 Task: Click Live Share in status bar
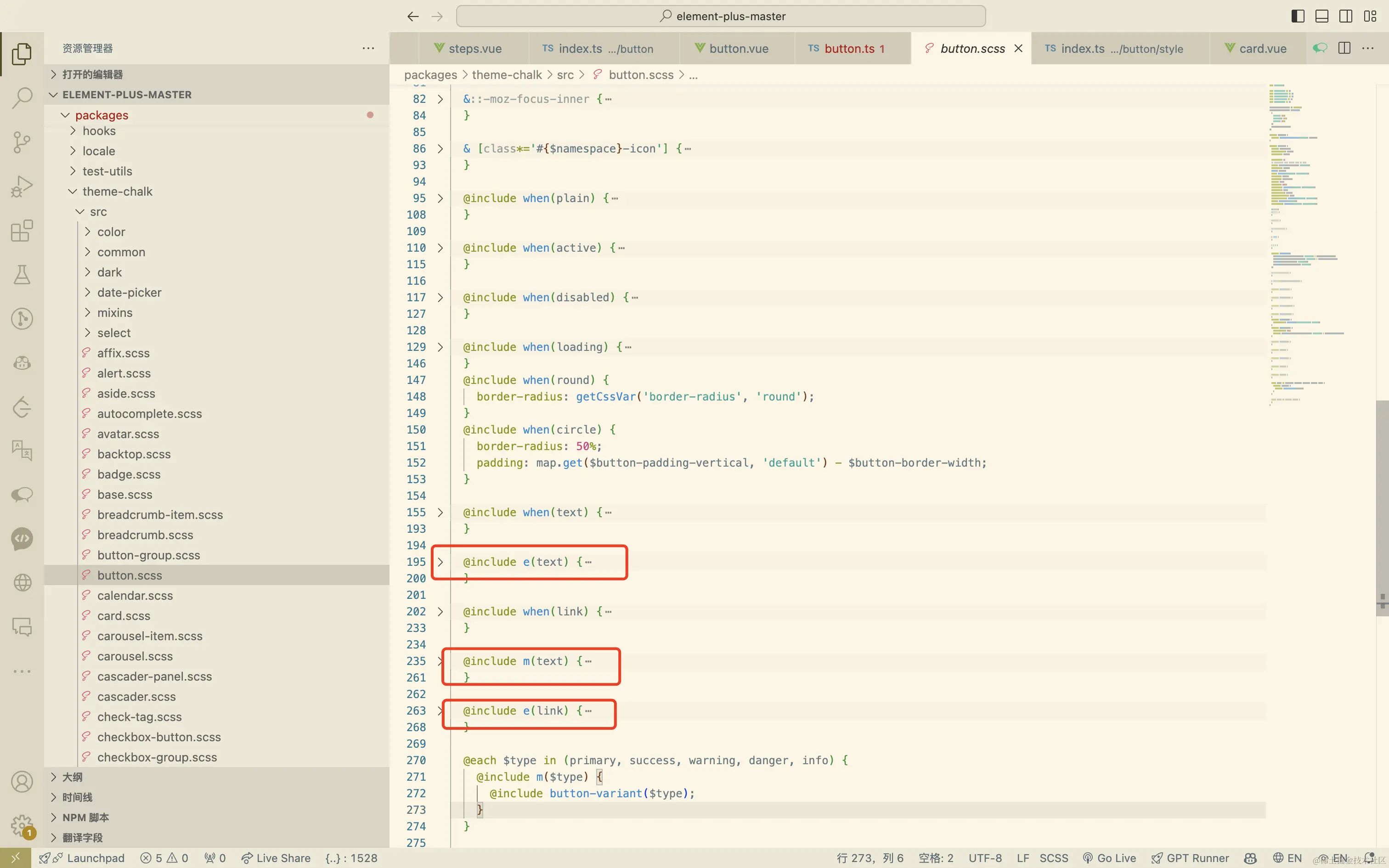point(277,858)
